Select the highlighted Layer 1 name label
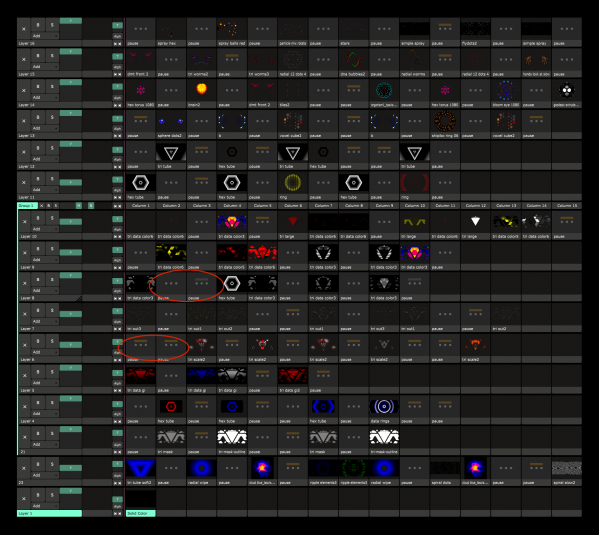599x535 pixels. (x=49, y=513)
